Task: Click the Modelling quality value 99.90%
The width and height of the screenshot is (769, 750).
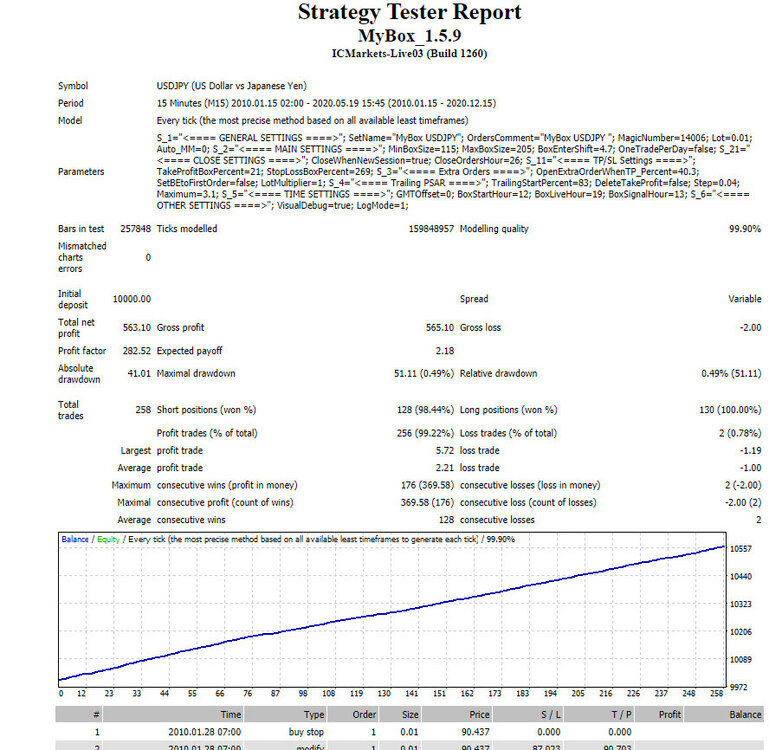Action: coord(745,229)
